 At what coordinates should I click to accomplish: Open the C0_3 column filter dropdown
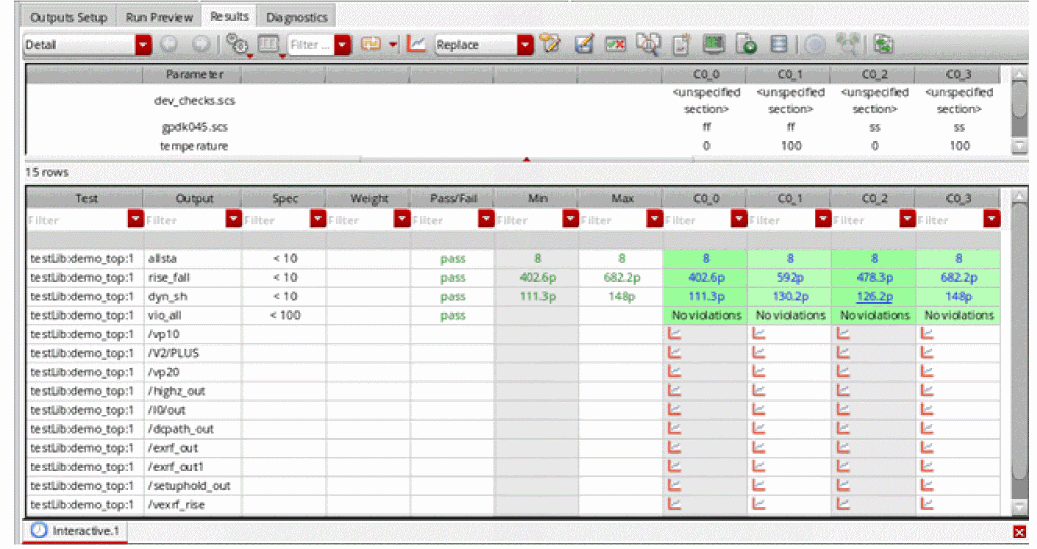coord(991,220)
